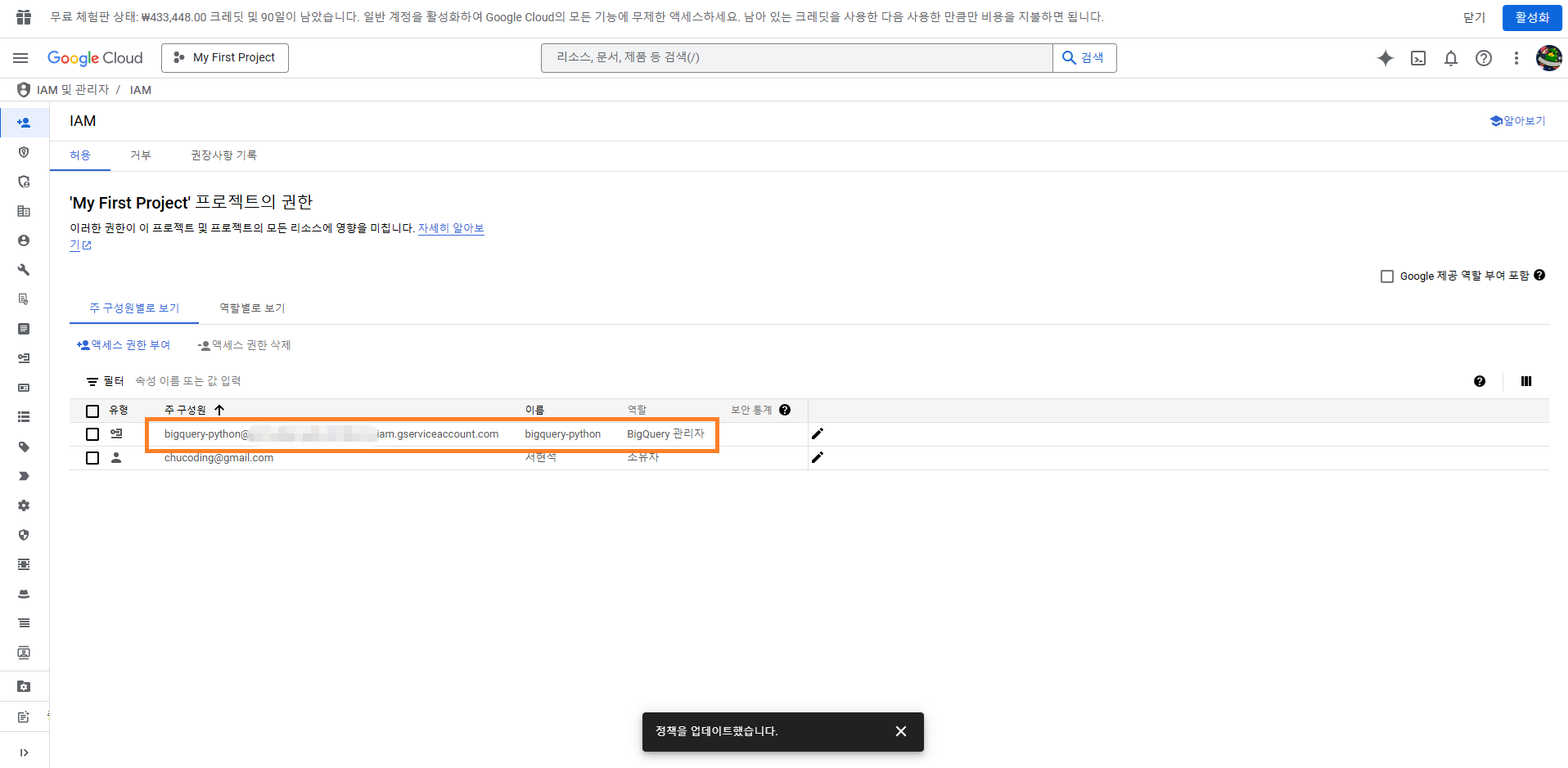Select the IAM person-add icon in sidebar
Image resolution: width=1568 pixels, height=768 pixels.
(x=24, y=123)
